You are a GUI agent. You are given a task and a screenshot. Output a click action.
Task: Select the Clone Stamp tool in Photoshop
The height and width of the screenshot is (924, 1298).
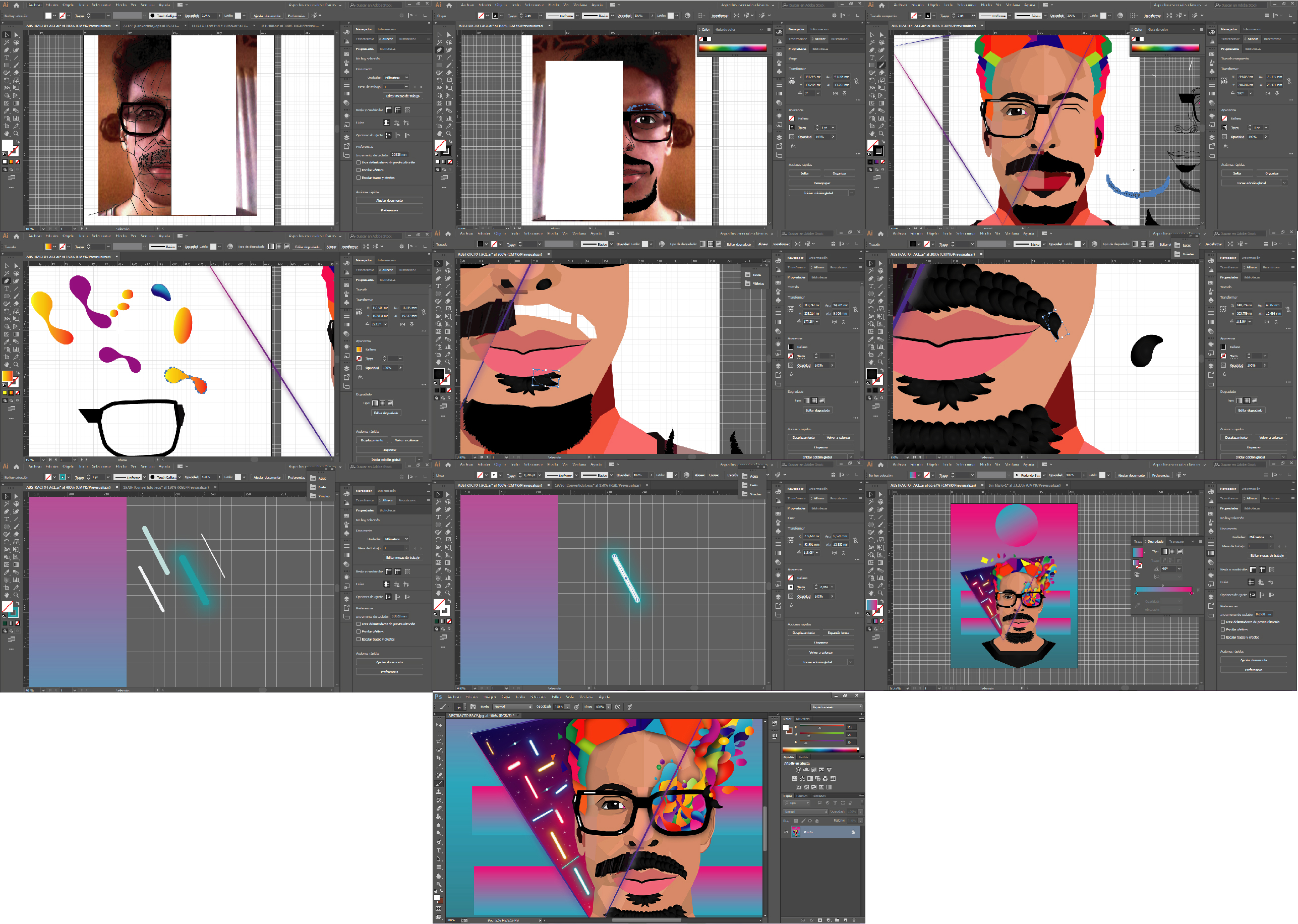coord(439,792)
